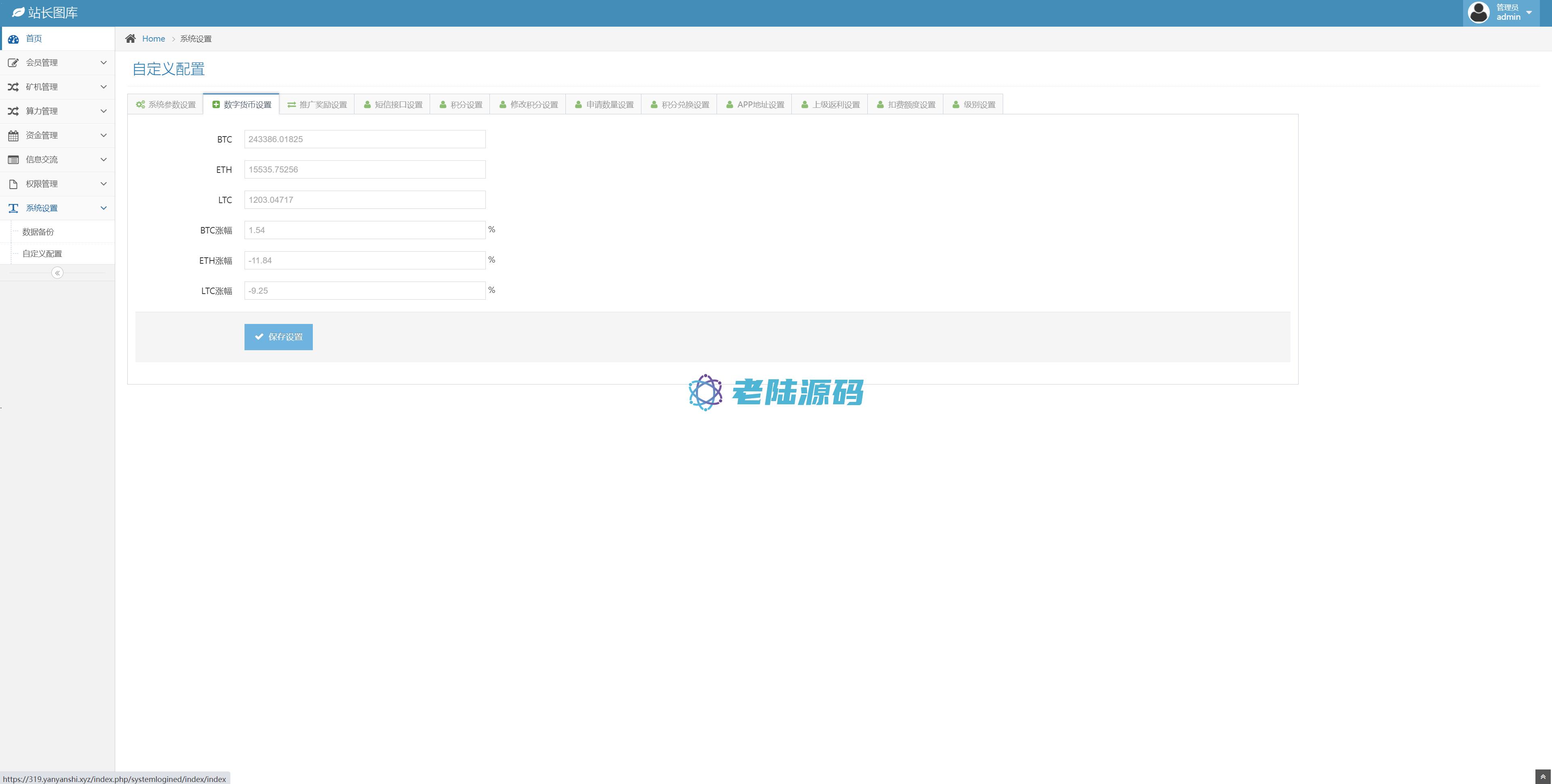Open Home breadcrumb link
This screenshot has width=1552, height=784.
pos(154,38)
